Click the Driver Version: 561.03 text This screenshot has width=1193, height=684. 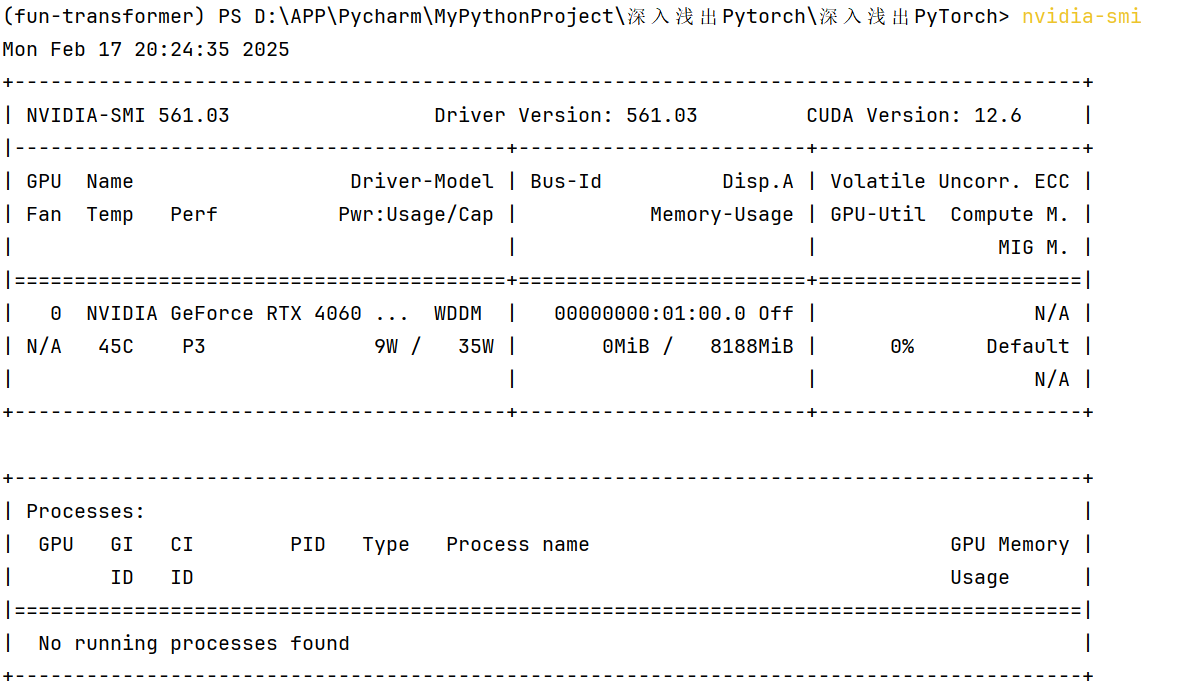click(565, 116)
